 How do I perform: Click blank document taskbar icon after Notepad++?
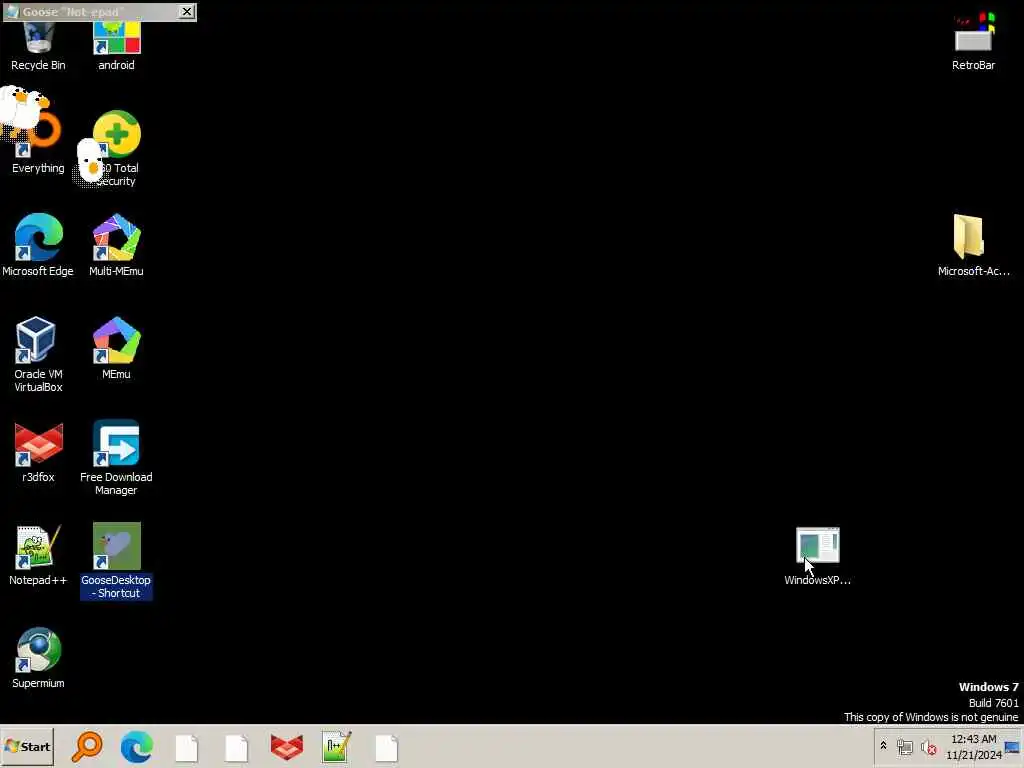pos(387,747)
